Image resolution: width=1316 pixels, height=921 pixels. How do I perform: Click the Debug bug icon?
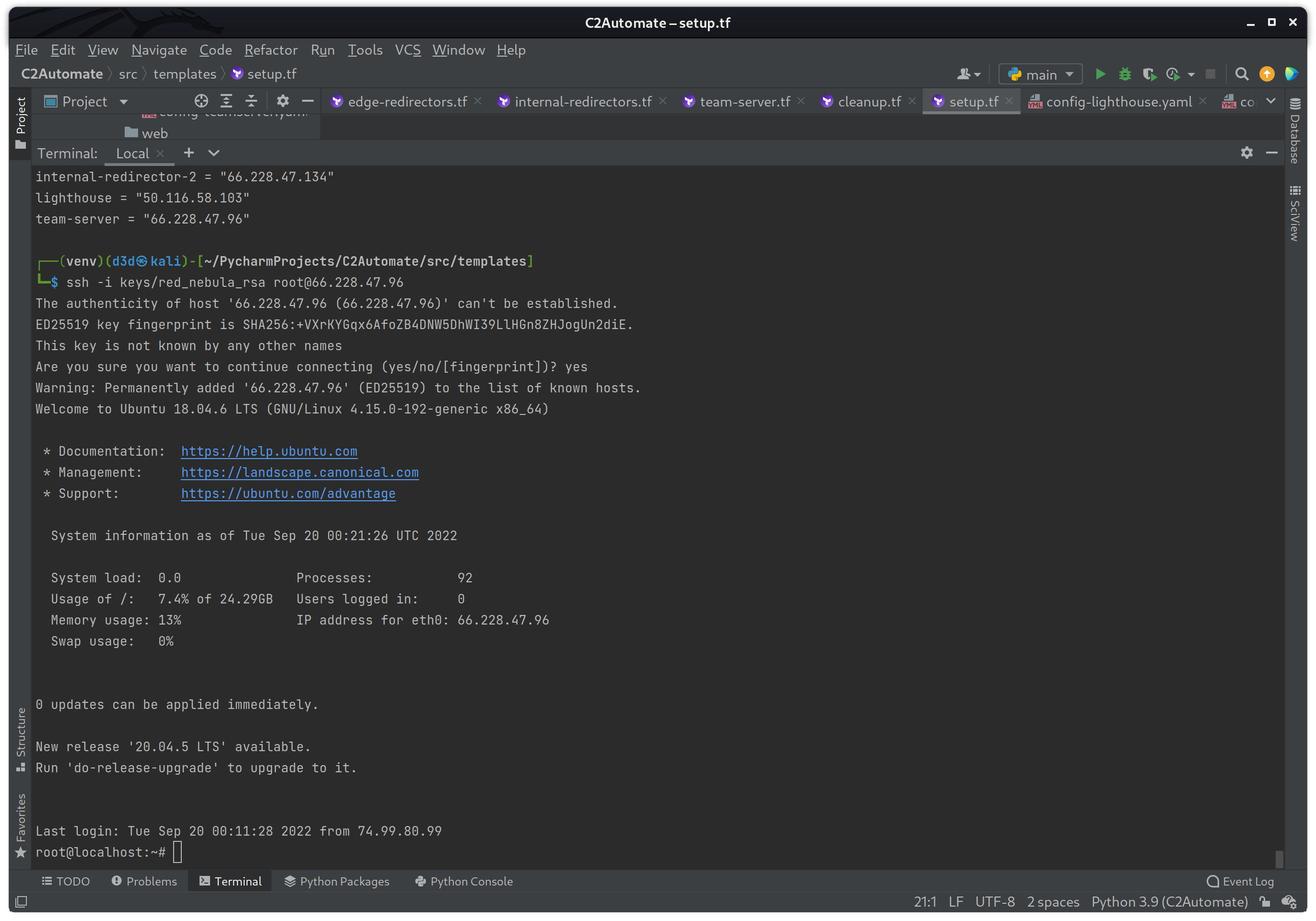click(x=1125, y=74)
